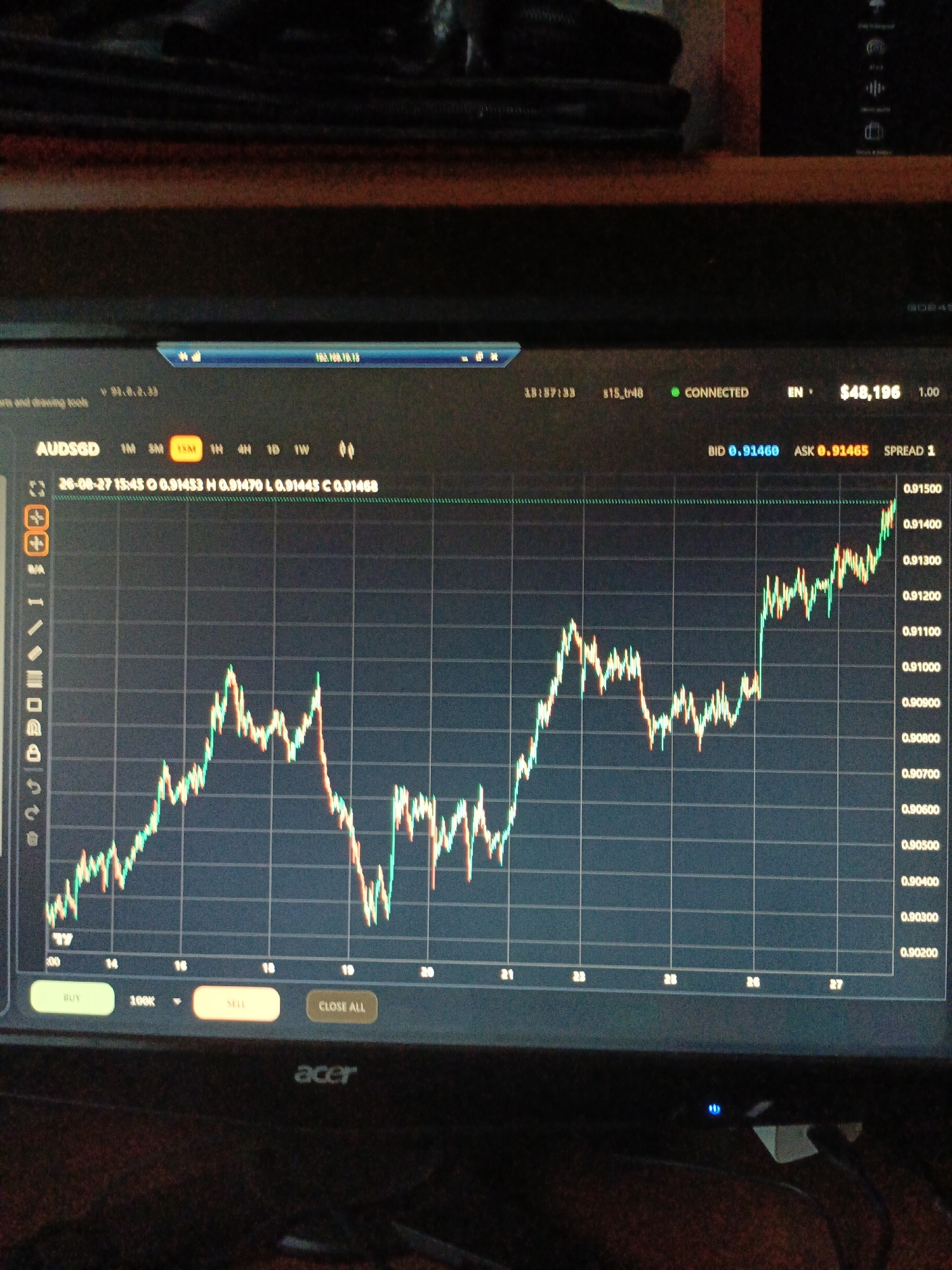
Task: Click the 0.91000 price axis label
Action: tap(921, 667)
